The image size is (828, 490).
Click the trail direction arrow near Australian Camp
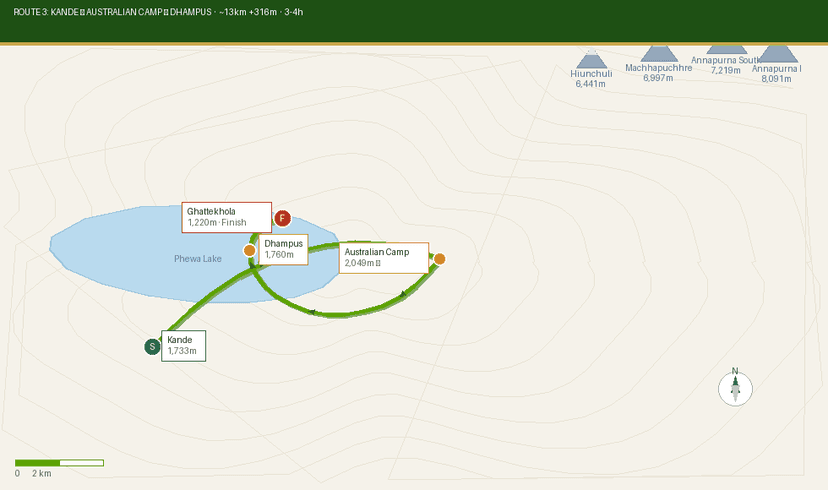pos(404,294)
